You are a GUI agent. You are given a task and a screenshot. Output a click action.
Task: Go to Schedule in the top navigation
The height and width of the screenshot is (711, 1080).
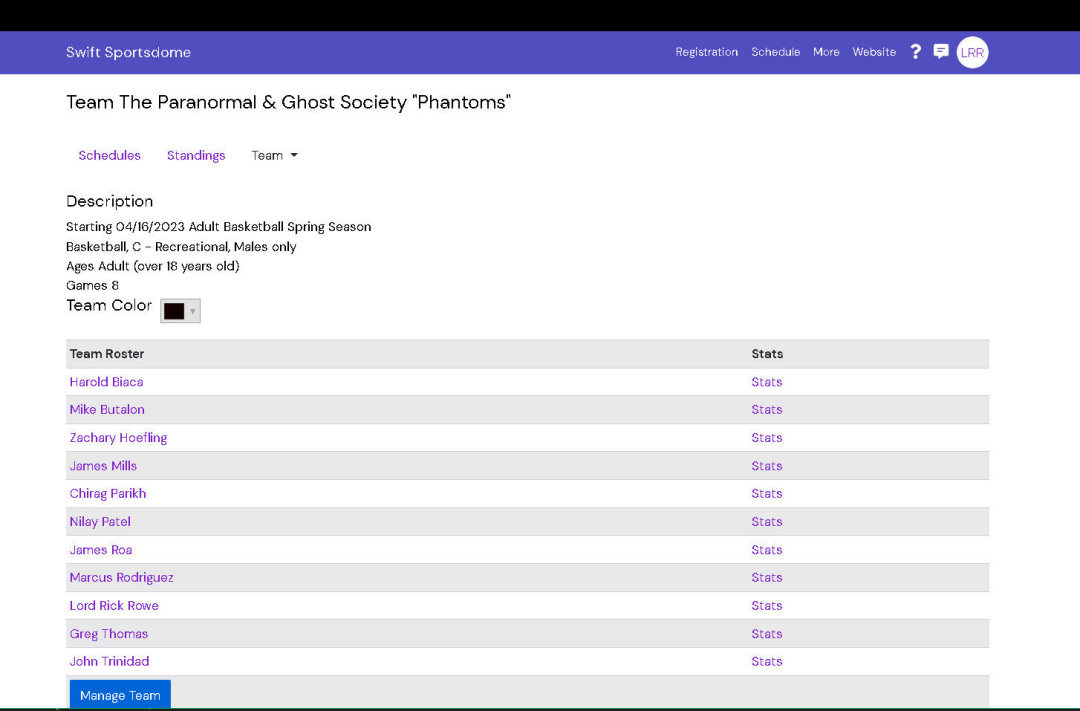(775, 52)
